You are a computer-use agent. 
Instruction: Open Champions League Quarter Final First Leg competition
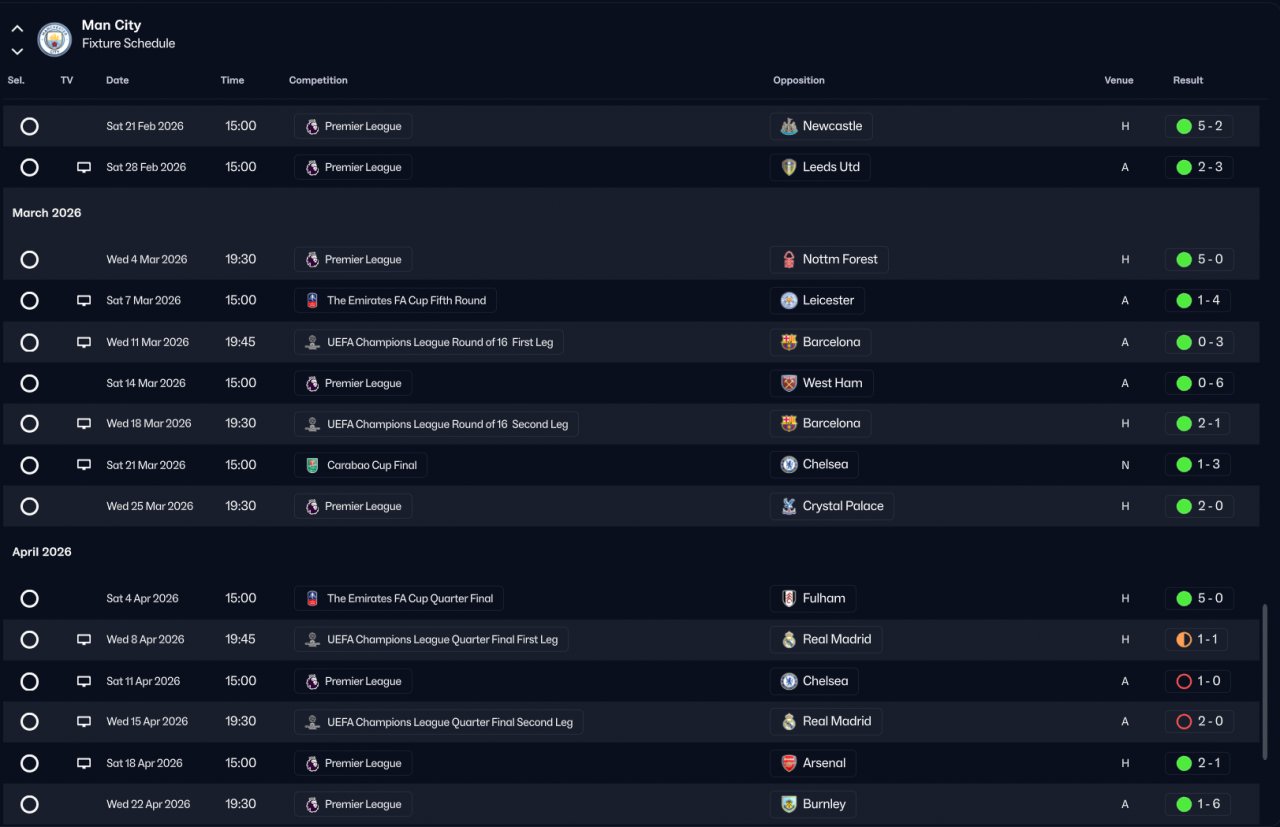coord(431,640)
